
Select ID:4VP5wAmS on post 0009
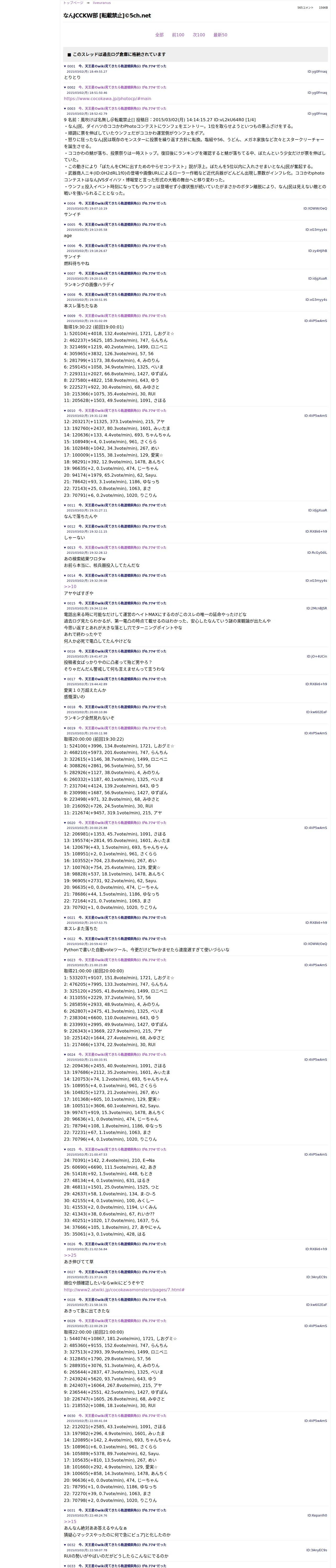315,321
